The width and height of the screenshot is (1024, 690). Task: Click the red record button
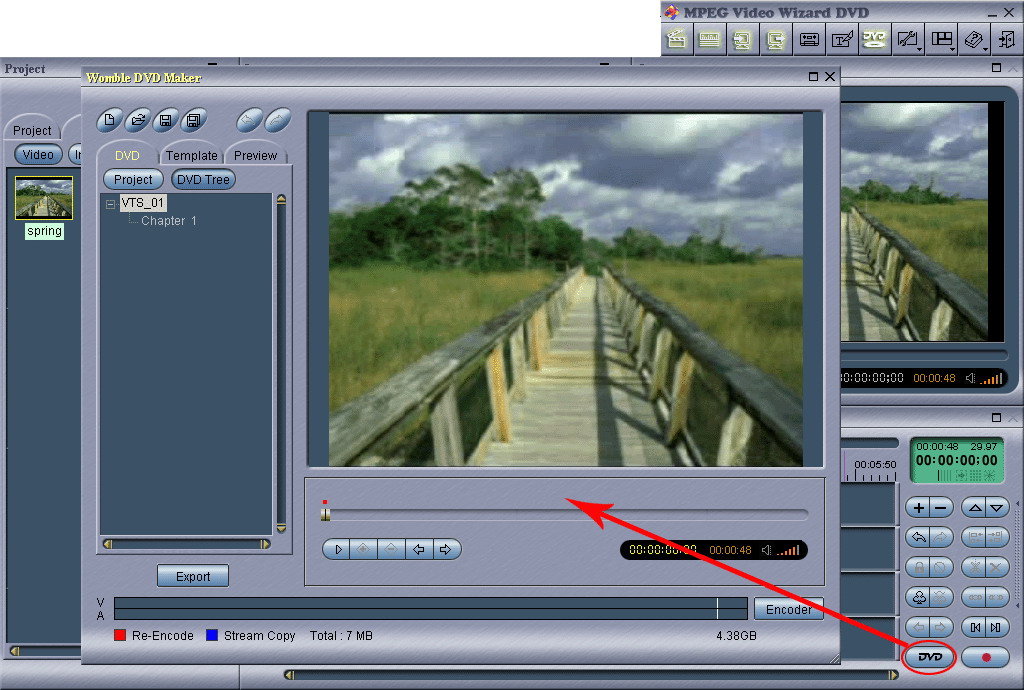click(985, 657)
